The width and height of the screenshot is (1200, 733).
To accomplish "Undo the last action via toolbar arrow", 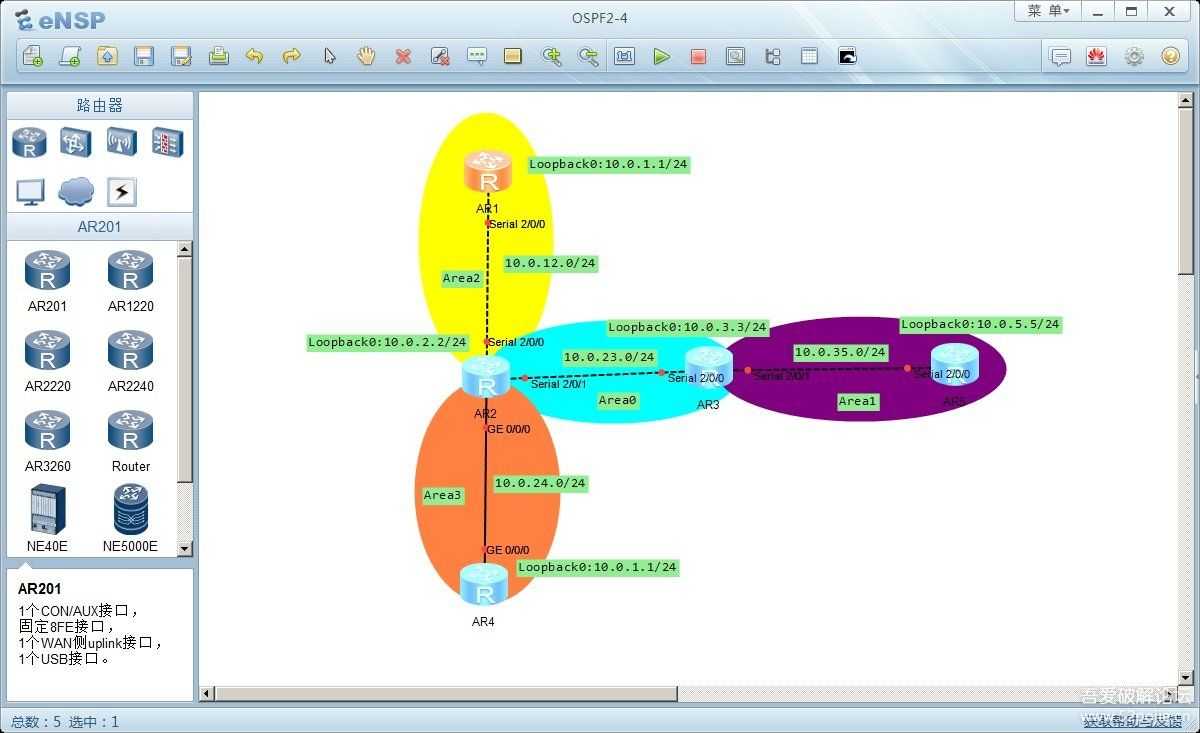I will (x=255, y=57).
